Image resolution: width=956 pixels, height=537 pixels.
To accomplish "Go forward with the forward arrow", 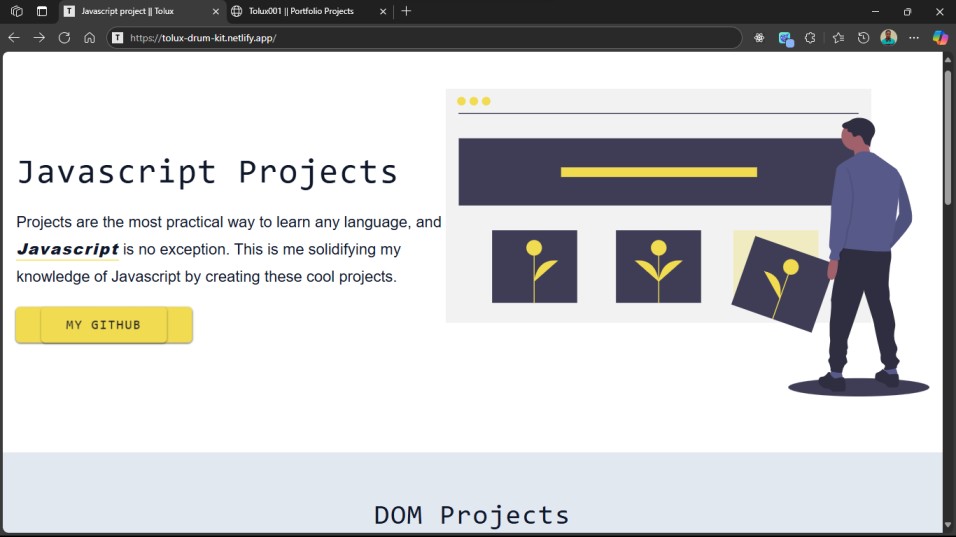I will coord(39,38).
